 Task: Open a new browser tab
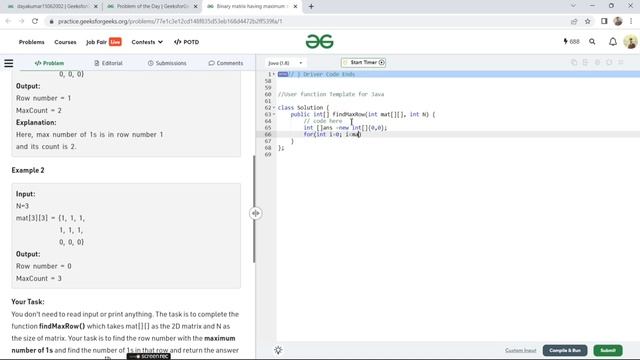coord(311,7)
